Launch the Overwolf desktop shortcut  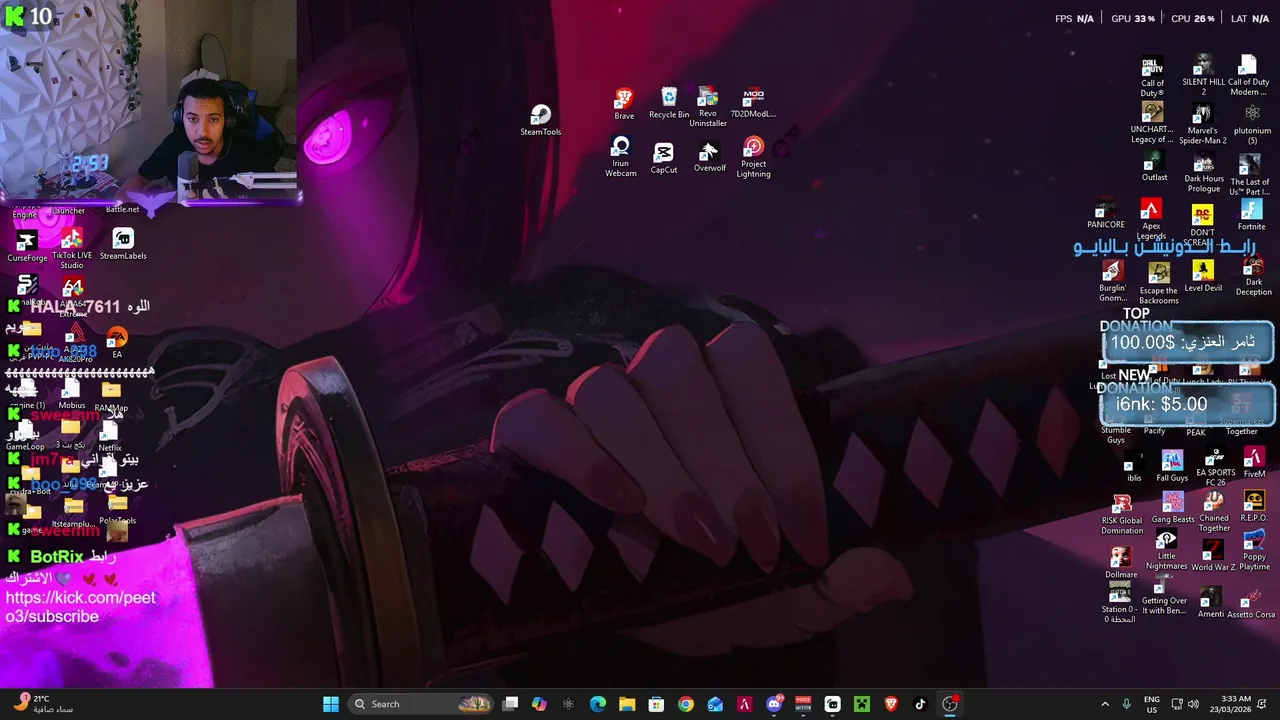point(709,157)
